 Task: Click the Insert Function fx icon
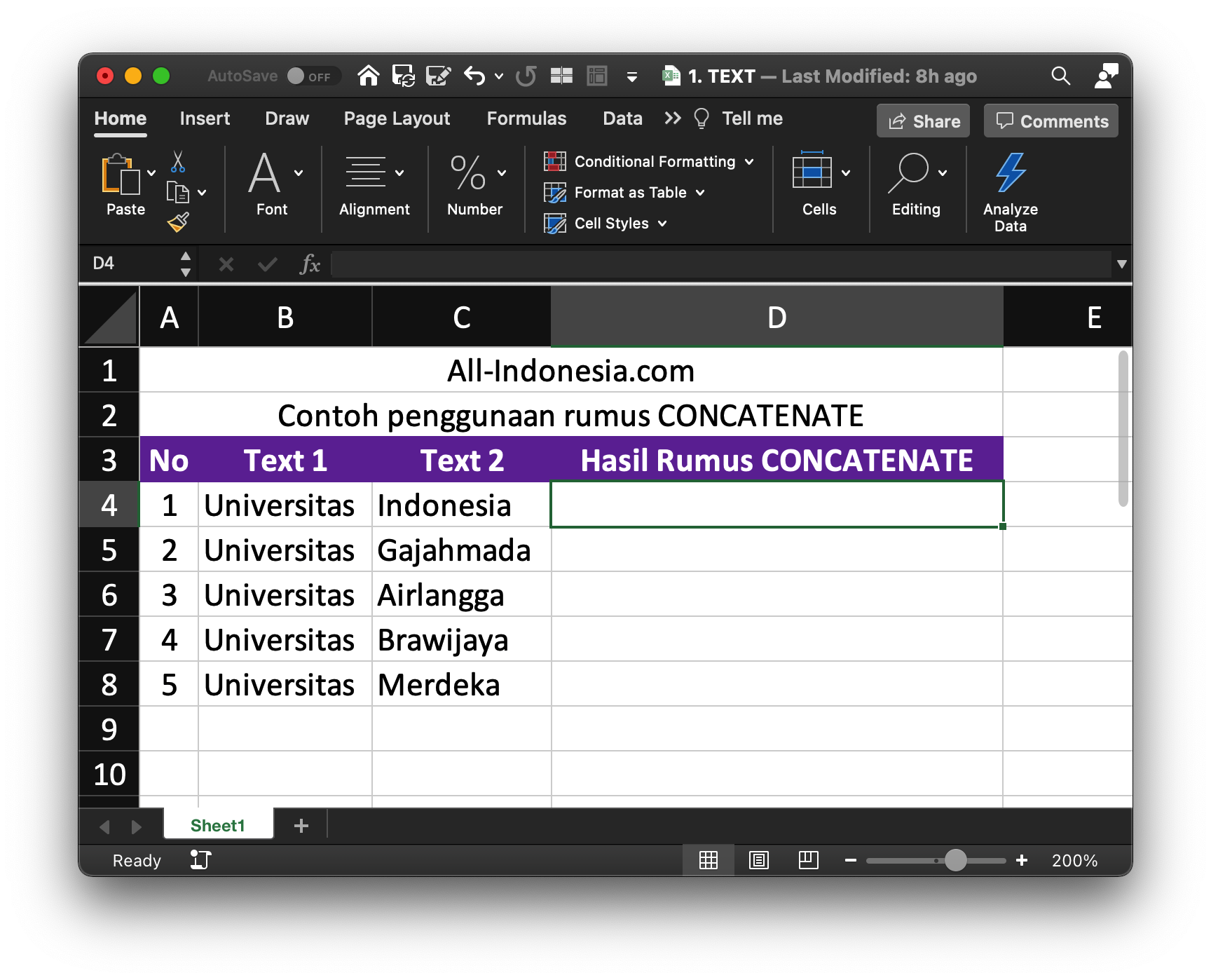point(310,264)
